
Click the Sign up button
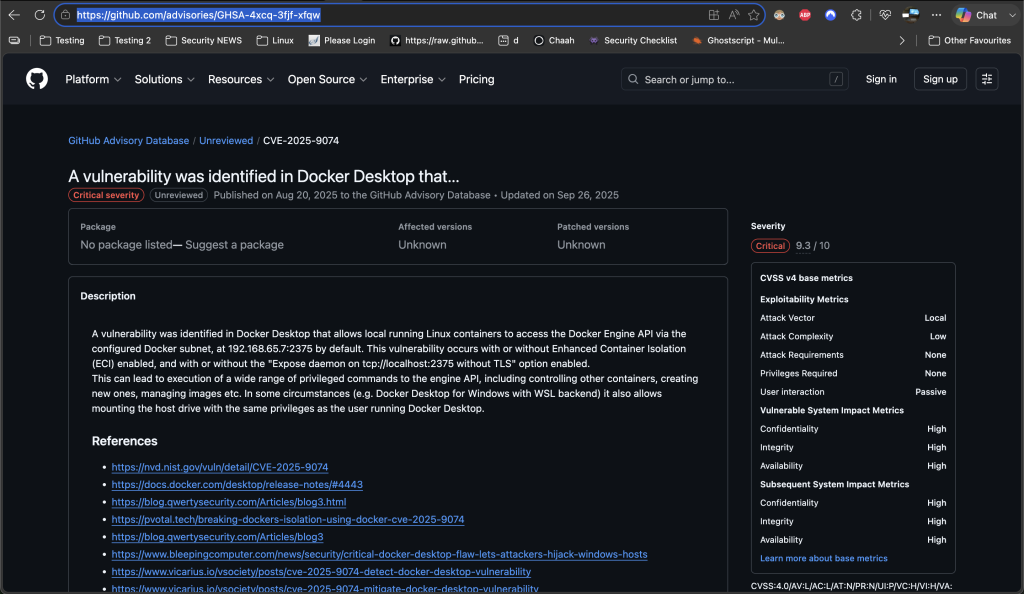[940, 79]
